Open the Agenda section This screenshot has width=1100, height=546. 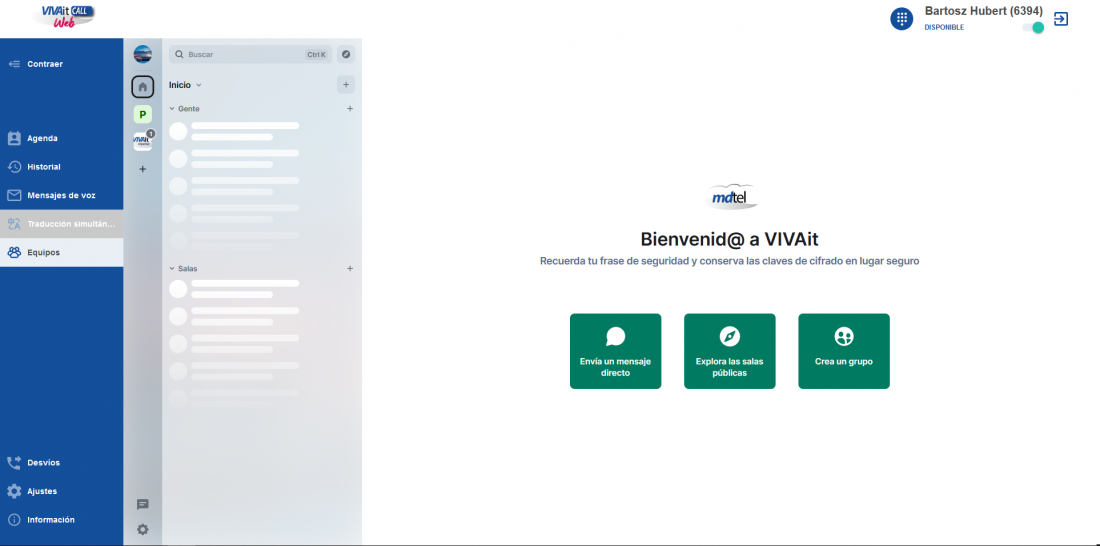click(61, 138)
